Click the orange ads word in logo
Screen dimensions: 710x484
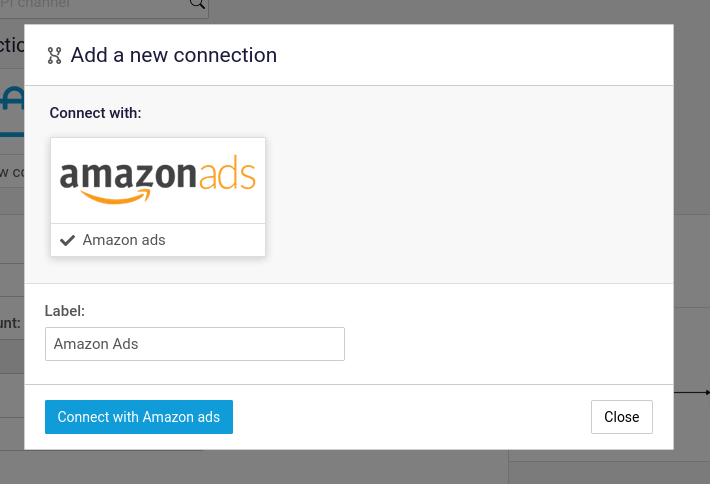click(227, 173)
